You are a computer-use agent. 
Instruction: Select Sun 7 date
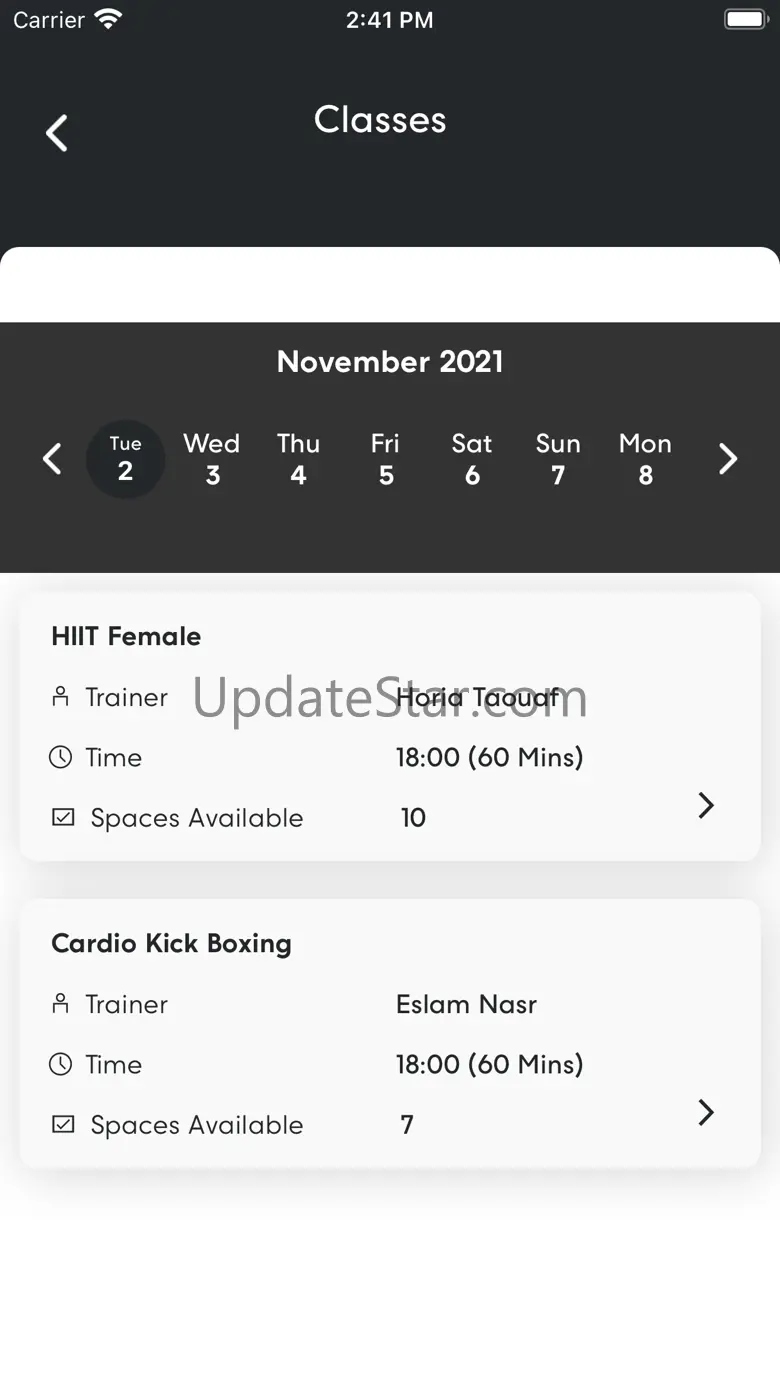click(558, 459)
